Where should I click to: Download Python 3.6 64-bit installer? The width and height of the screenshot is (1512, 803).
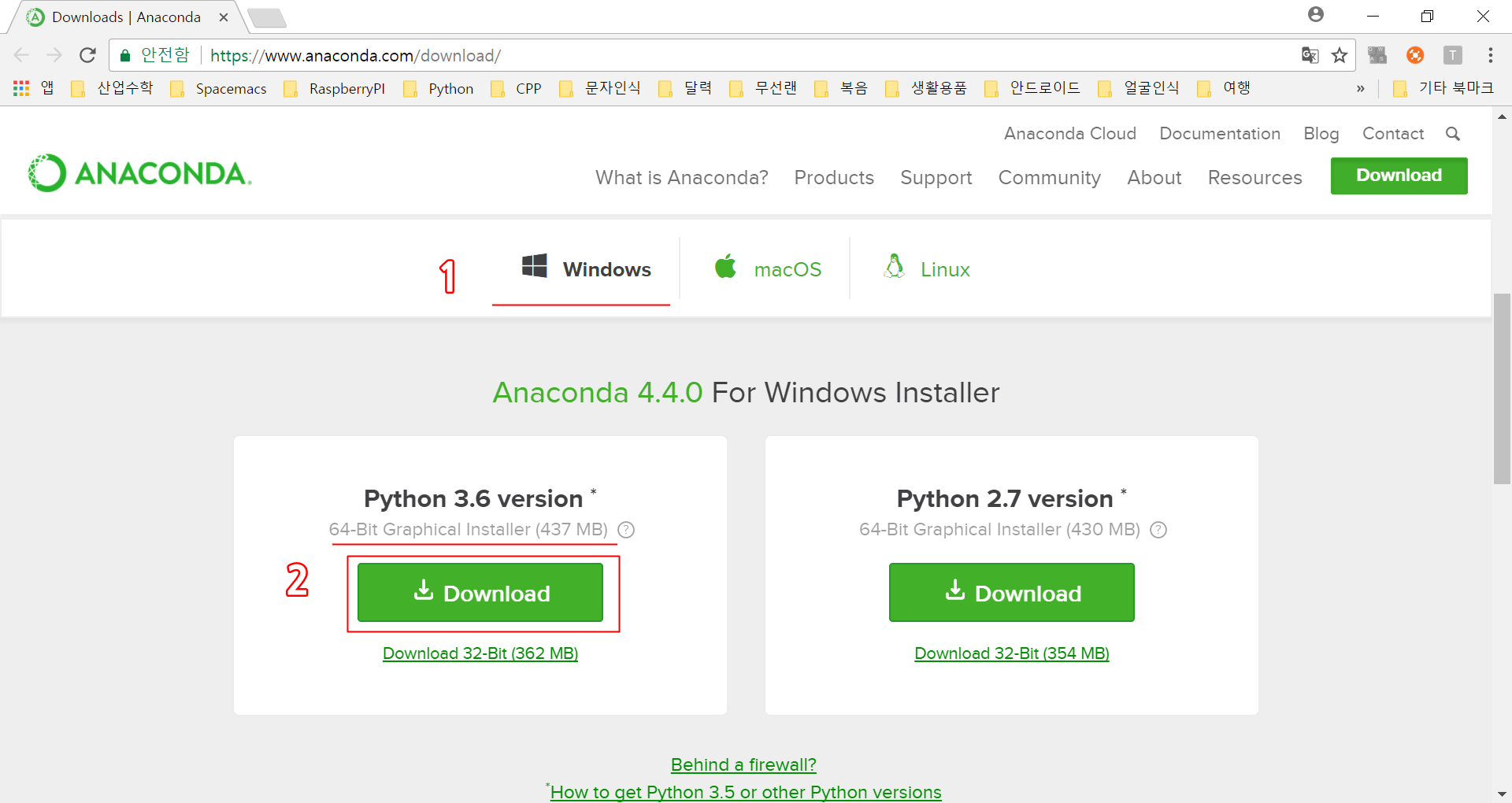[x=480, y=593]
